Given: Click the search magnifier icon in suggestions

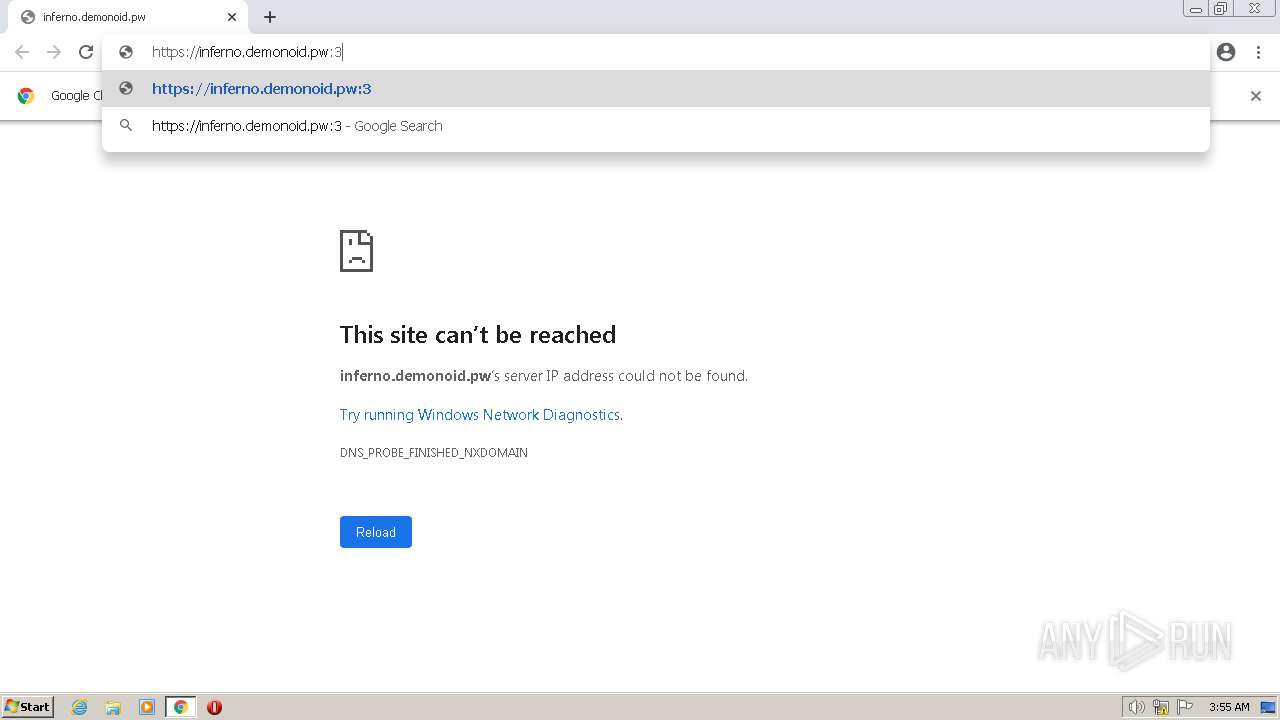Looking at the screenshot, I should click(x=126, y=126).
